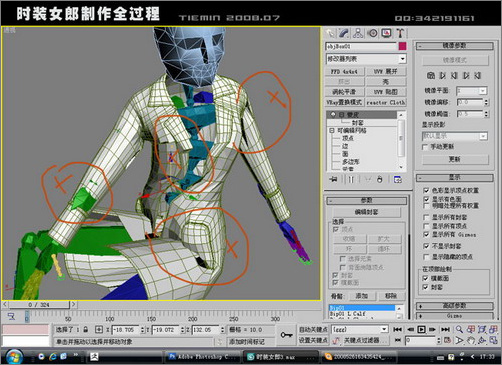Image resolution: width=502 pixels, height=365 pixels.
Task: Click go to start playback button
Action: coord(397,329)
